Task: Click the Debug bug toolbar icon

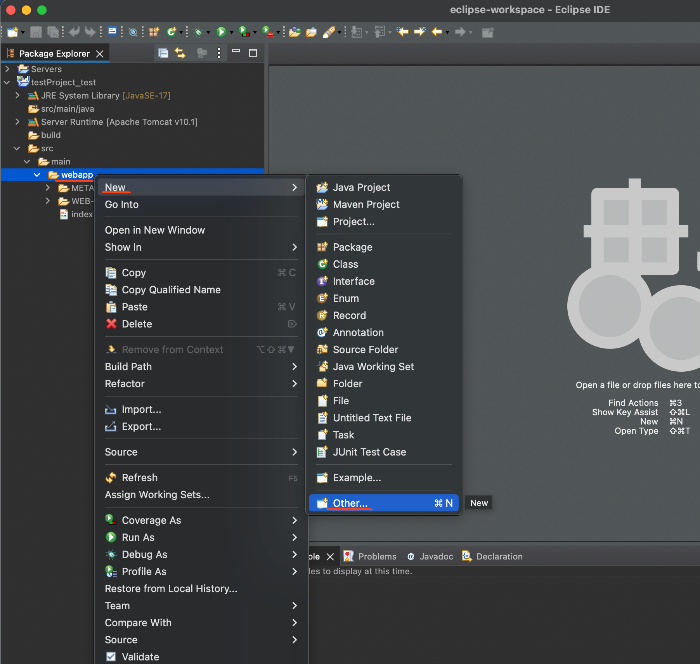Action: tap(199, 32)
